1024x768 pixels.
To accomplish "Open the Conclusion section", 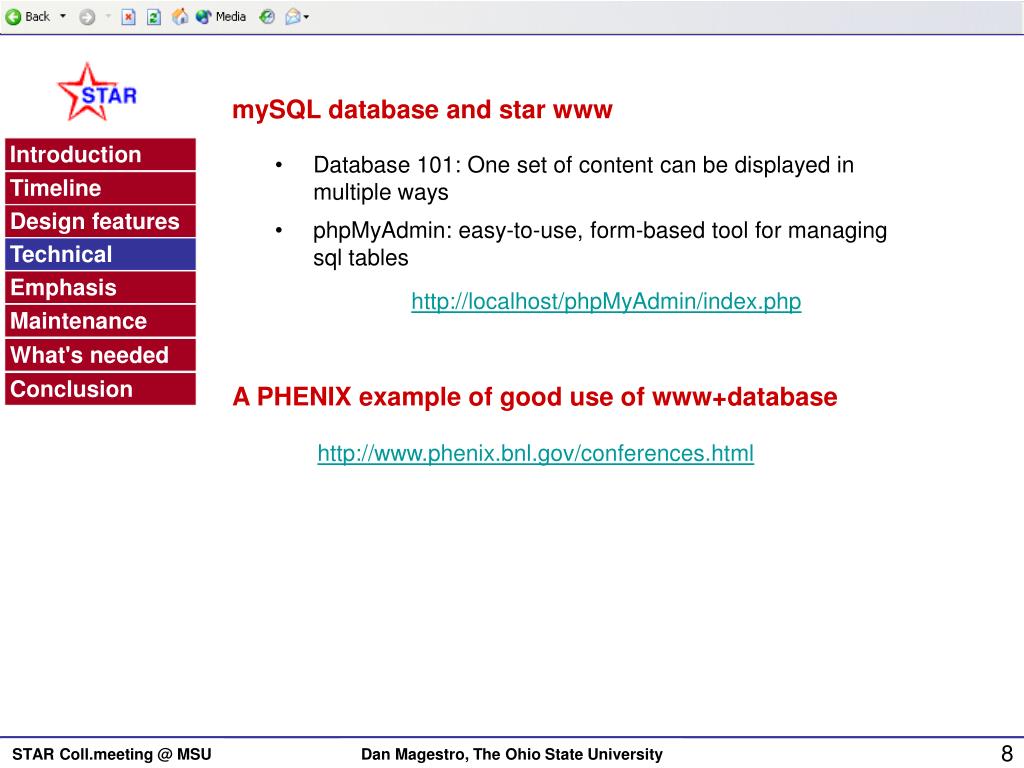I will [x=101, y=389].
